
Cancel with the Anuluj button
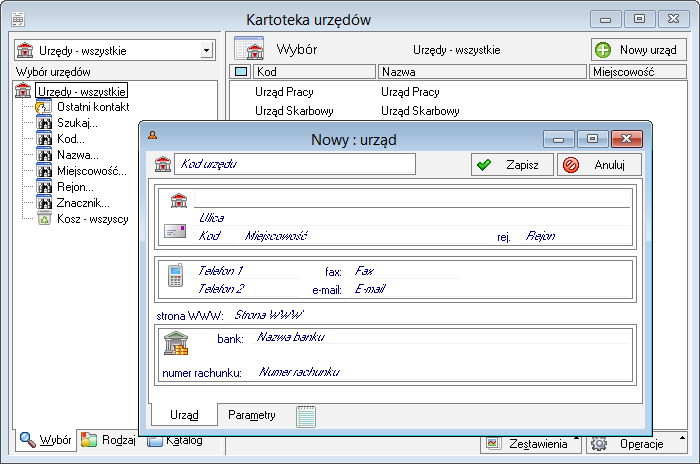click(x=599, y=165)
